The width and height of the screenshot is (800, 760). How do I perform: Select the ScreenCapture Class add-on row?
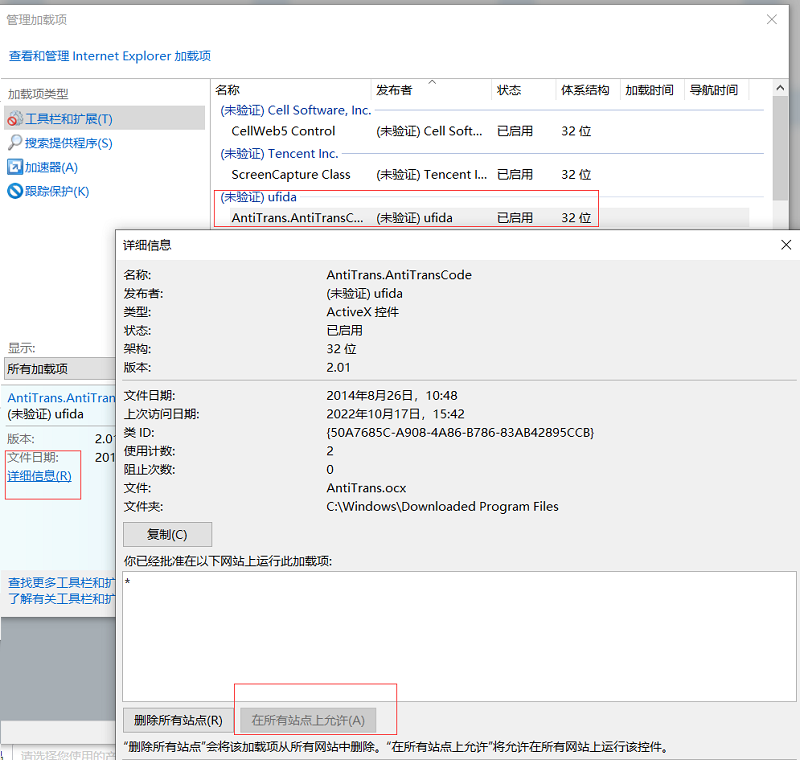[290, 174]
